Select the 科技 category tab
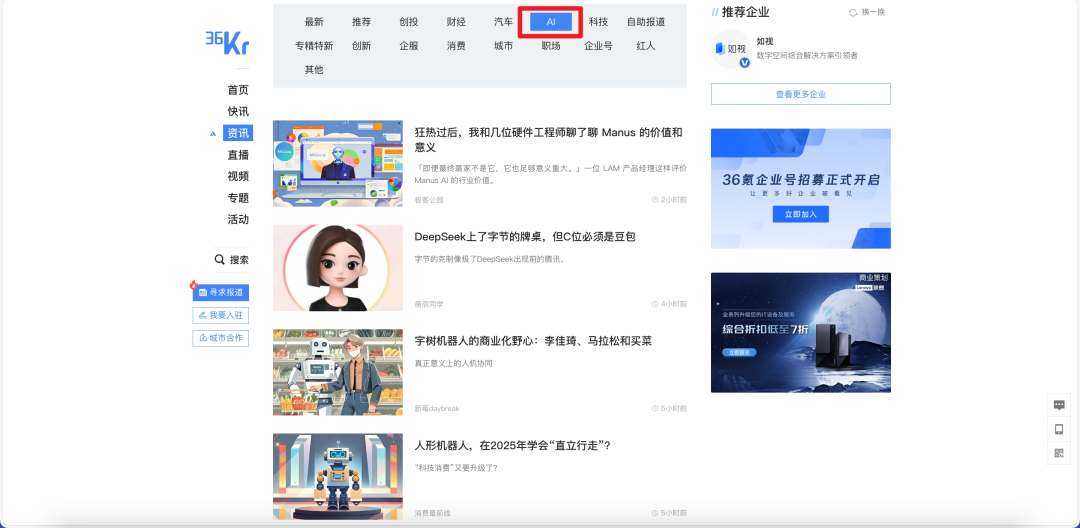The width and height of the screenshot is (1080, 528). pos(599,22)
